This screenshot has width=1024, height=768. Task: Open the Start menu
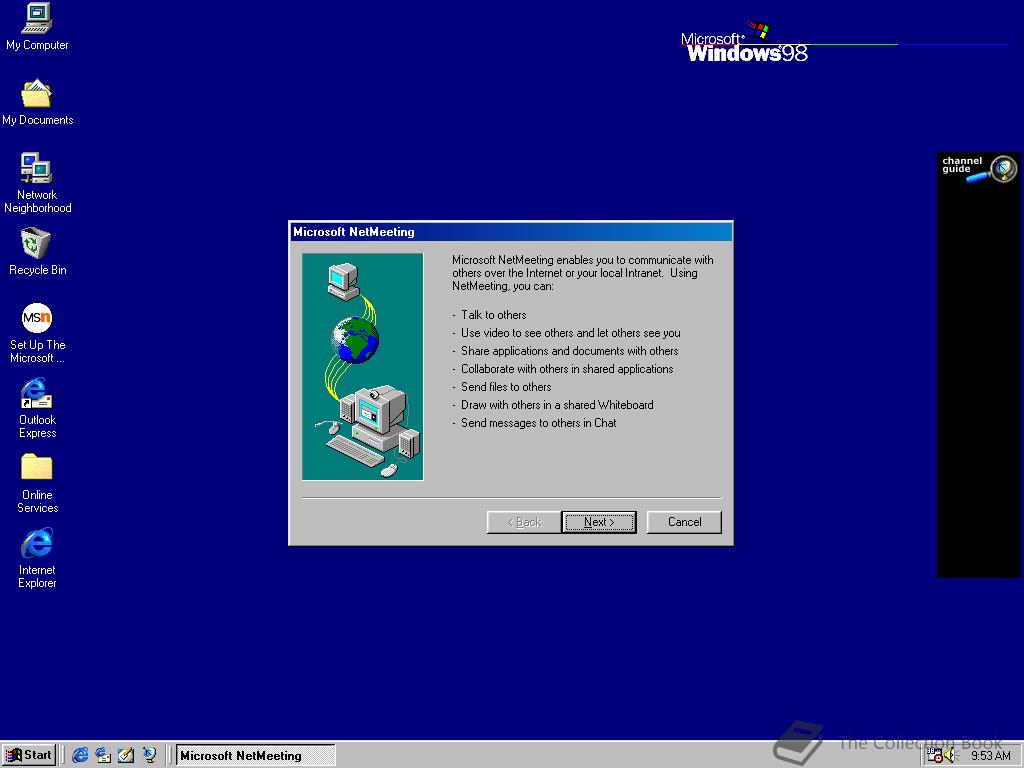click(29, 755)
